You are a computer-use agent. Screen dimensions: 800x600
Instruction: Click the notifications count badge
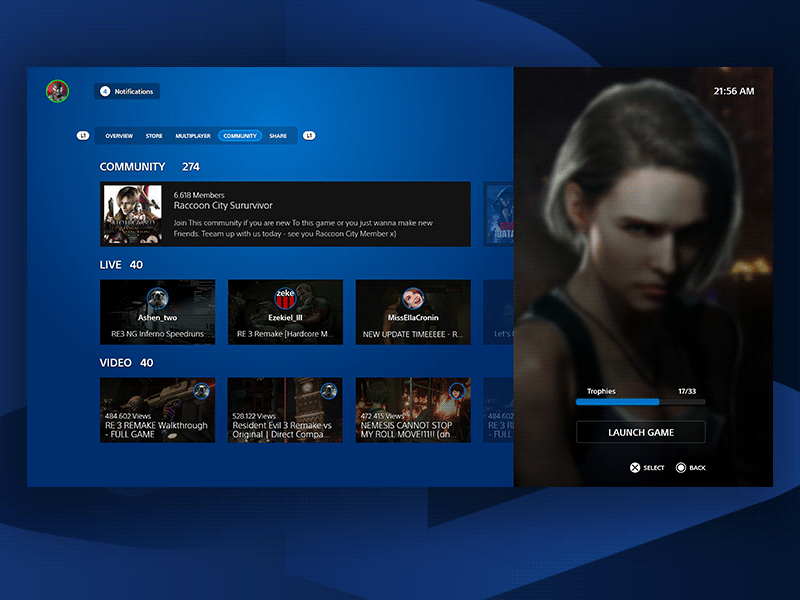click(105, 91)
